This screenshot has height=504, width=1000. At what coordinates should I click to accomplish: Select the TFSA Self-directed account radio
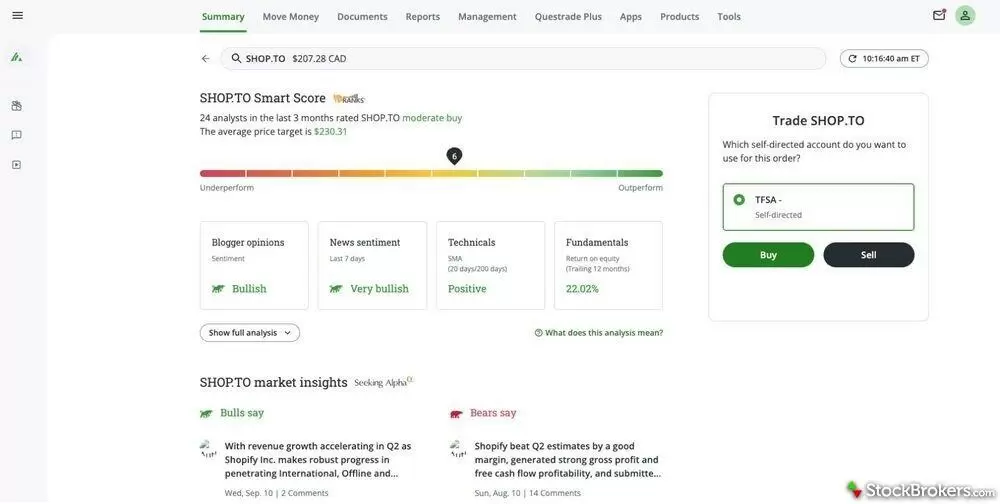739,200
